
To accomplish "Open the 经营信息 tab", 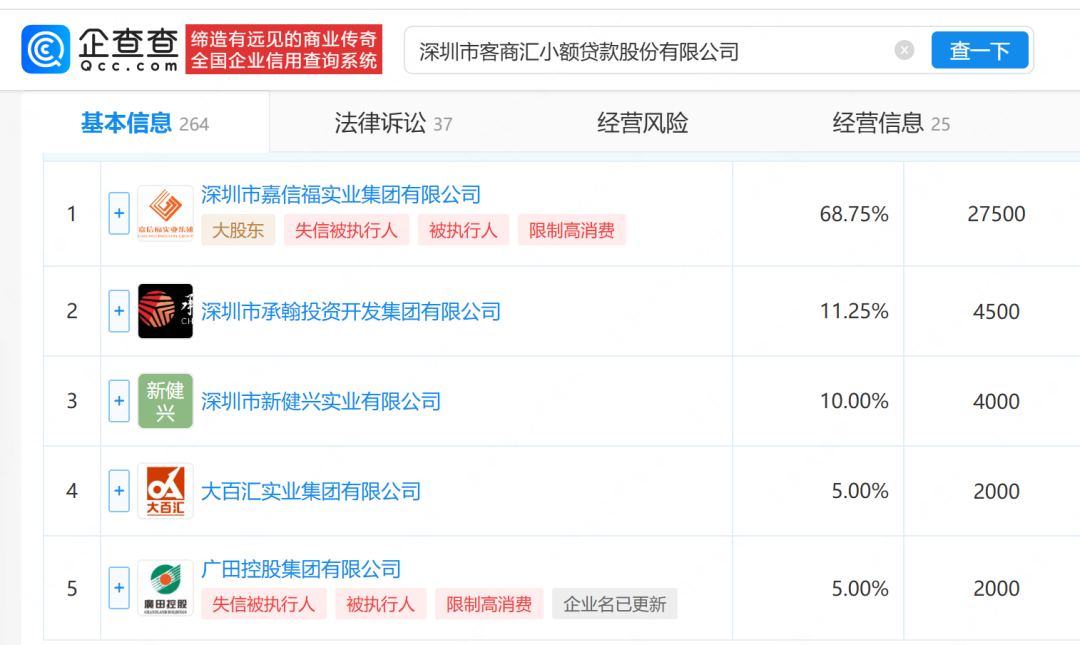I will coord(891,123).
